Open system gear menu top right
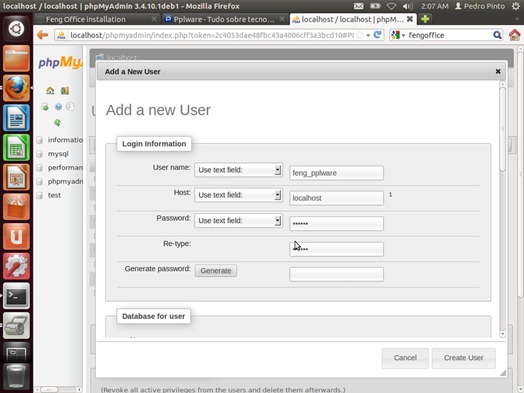The image size is (524, 393). (x=516, y=6)
